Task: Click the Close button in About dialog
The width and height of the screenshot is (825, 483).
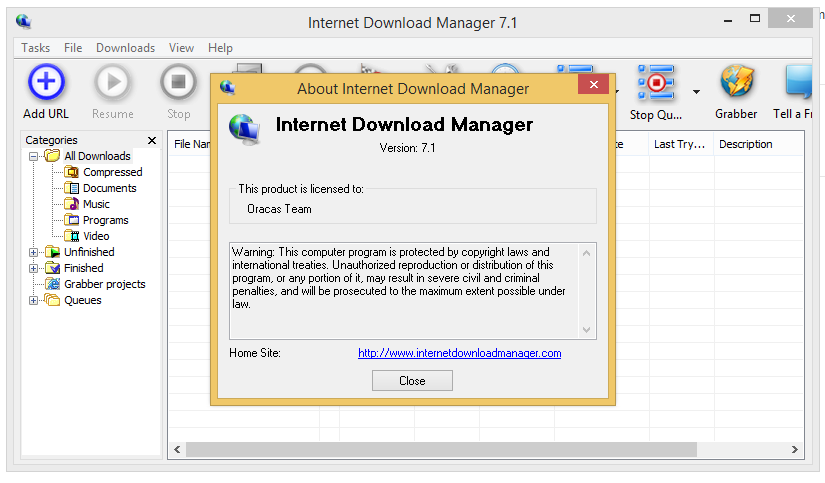Action: point(412,380)
